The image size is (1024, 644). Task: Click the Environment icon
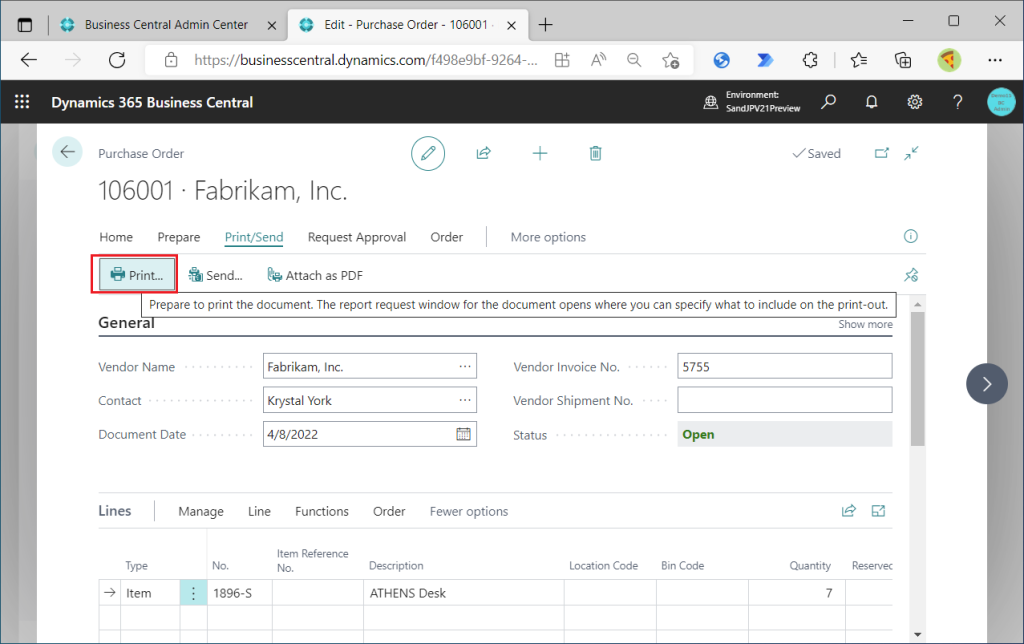point(711,102)
